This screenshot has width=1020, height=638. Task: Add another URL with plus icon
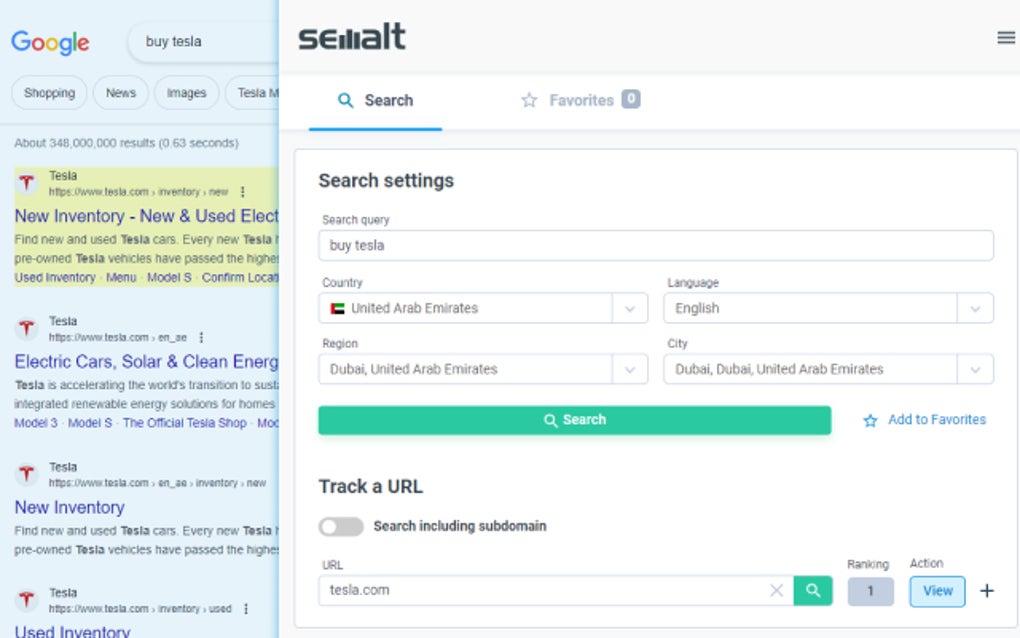pyautogui.click(x=987, y=590)
